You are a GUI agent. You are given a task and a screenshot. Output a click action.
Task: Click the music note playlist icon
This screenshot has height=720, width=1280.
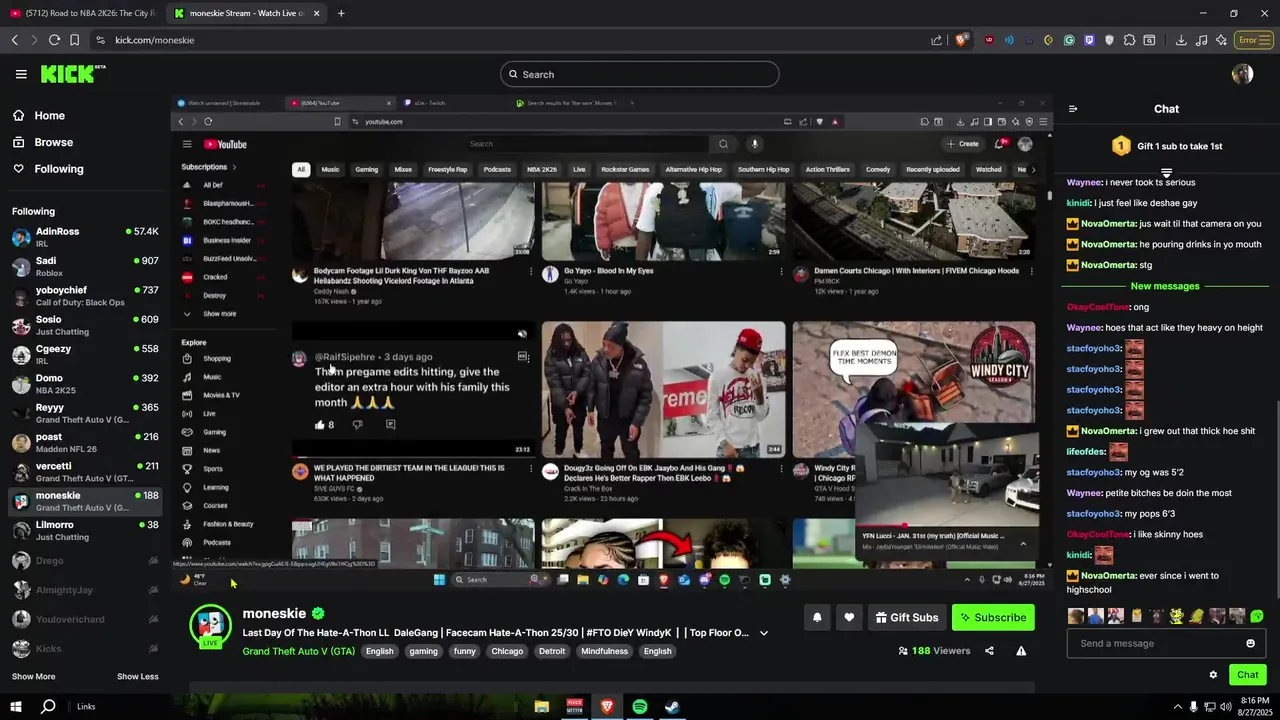coord(1201,40)
